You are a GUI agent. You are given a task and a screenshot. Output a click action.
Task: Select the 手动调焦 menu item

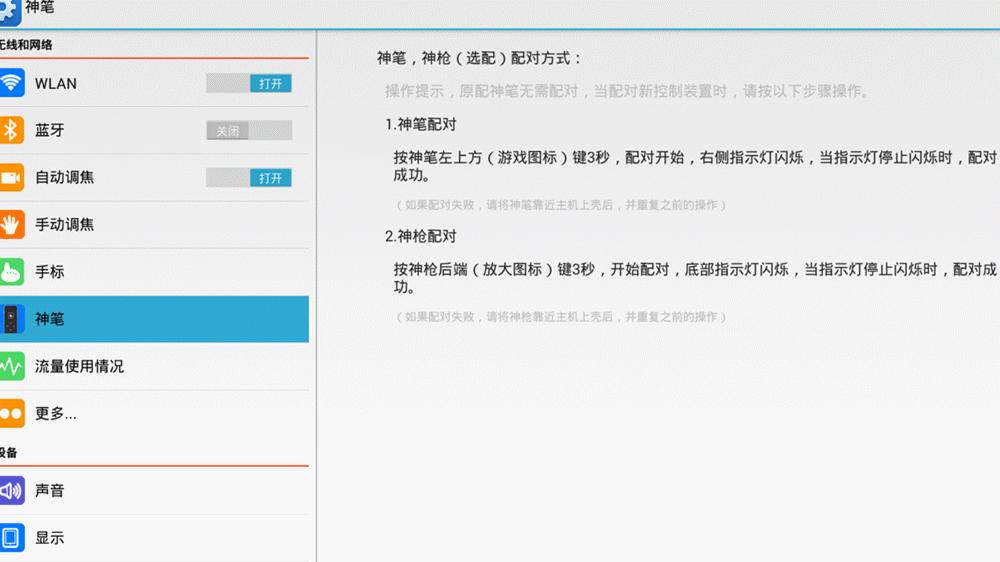point(154,225)
